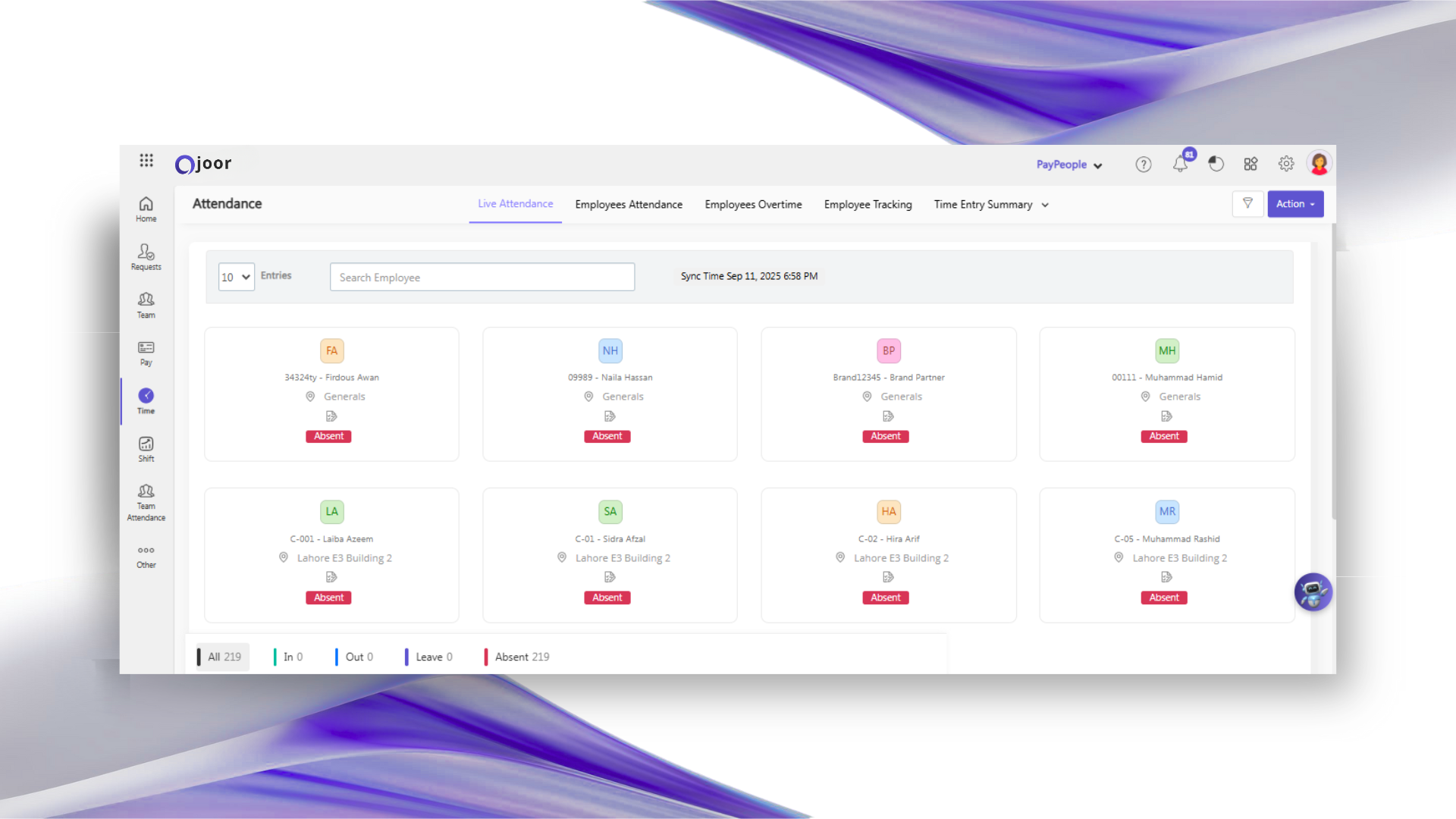Filter by In 0 status
Viewport: 1456px width, 819px height.
tap(292, 657)
